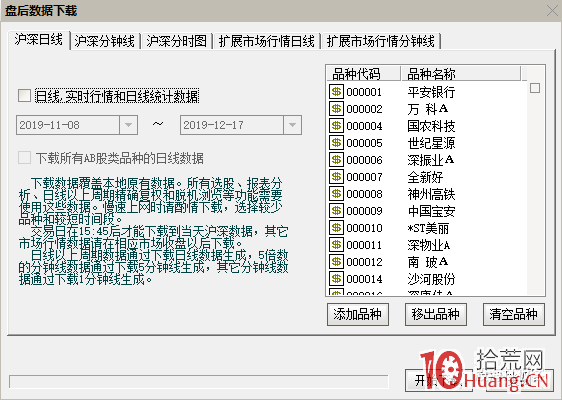
Task: Select the 万 科A row
Action: coord(427,109)
